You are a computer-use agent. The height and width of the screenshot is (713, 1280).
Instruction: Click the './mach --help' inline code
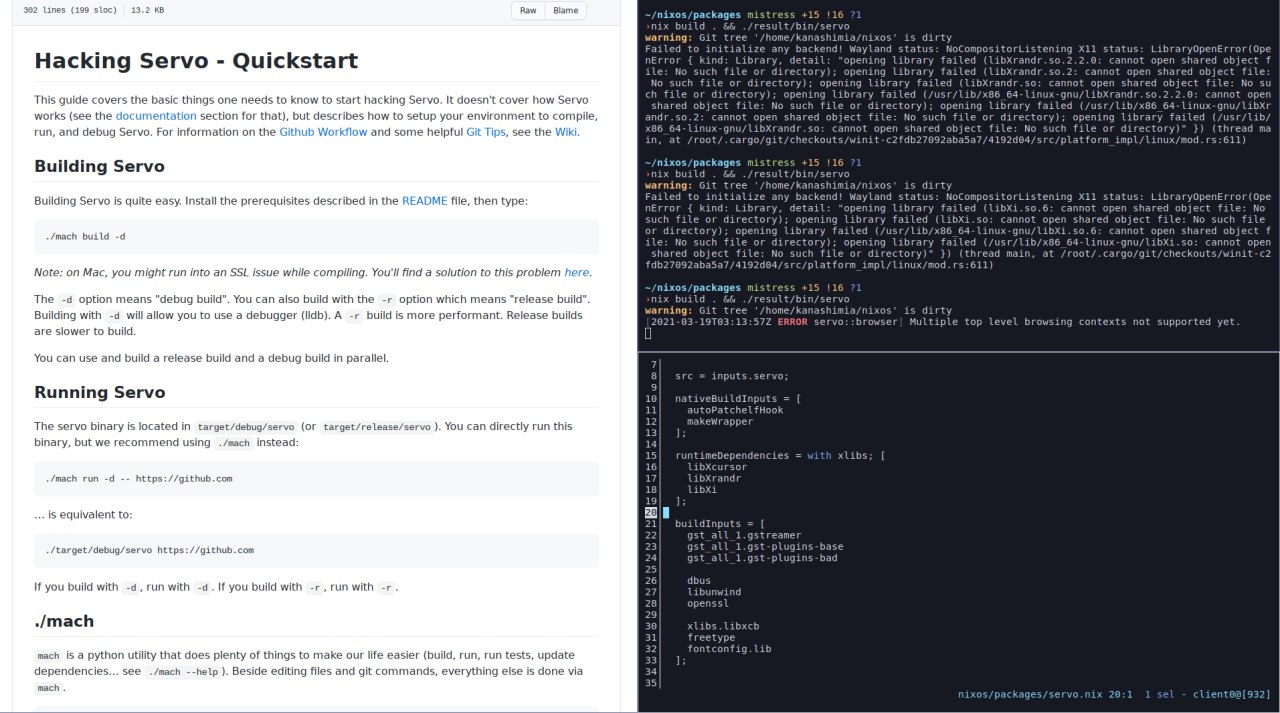[183, 672]
